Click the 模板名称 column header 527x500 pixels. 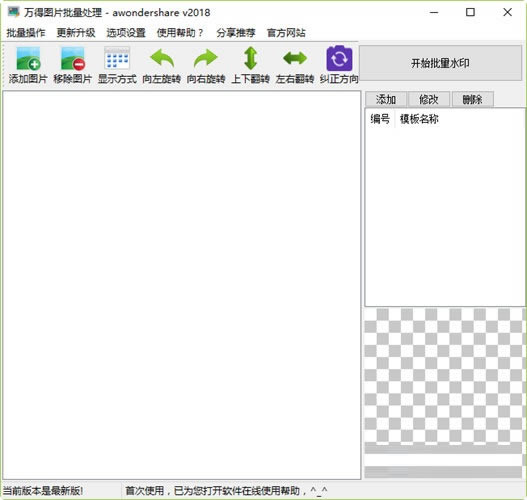tap(419, 119)
